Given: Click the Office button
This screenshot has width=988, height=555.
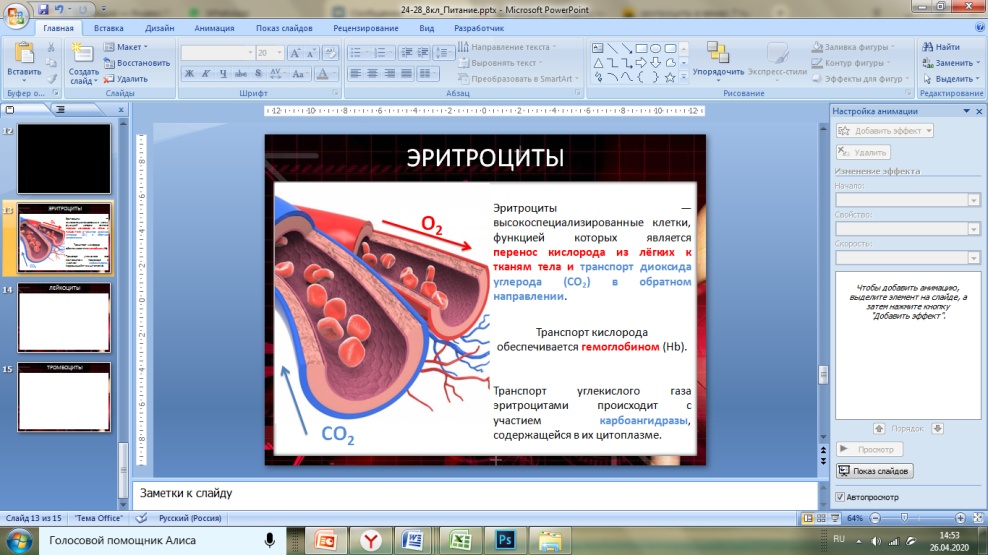Looking at the screenshot, I should point(16,17).
